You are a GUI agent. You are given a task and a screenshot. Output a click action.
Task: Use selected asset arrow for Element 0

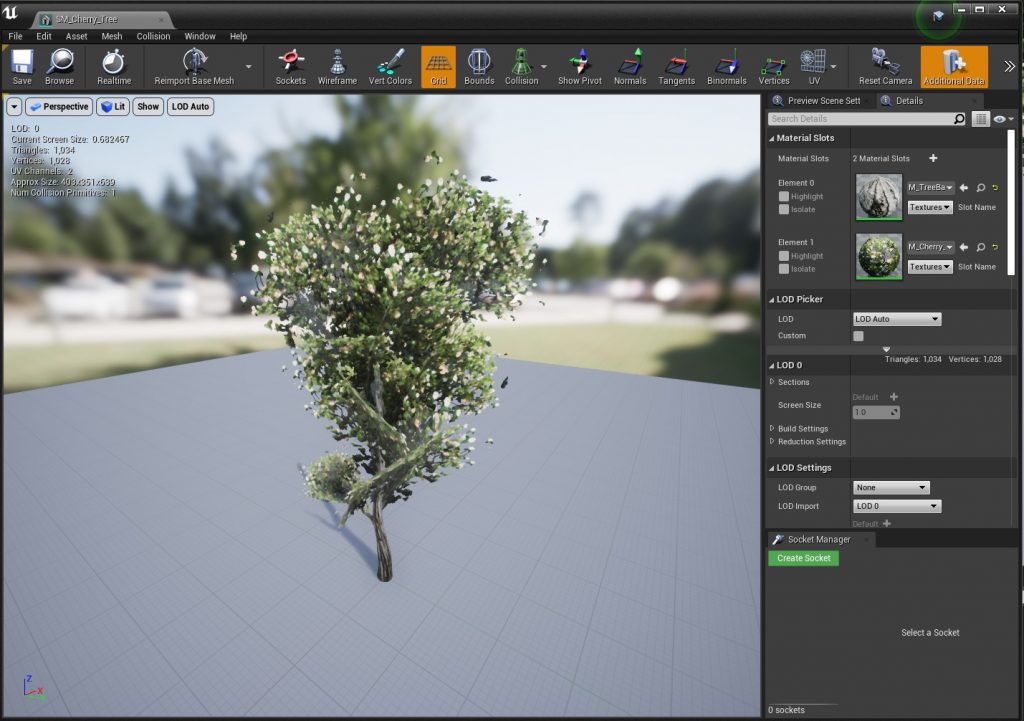pyautogui.click(x=964, y=187)
